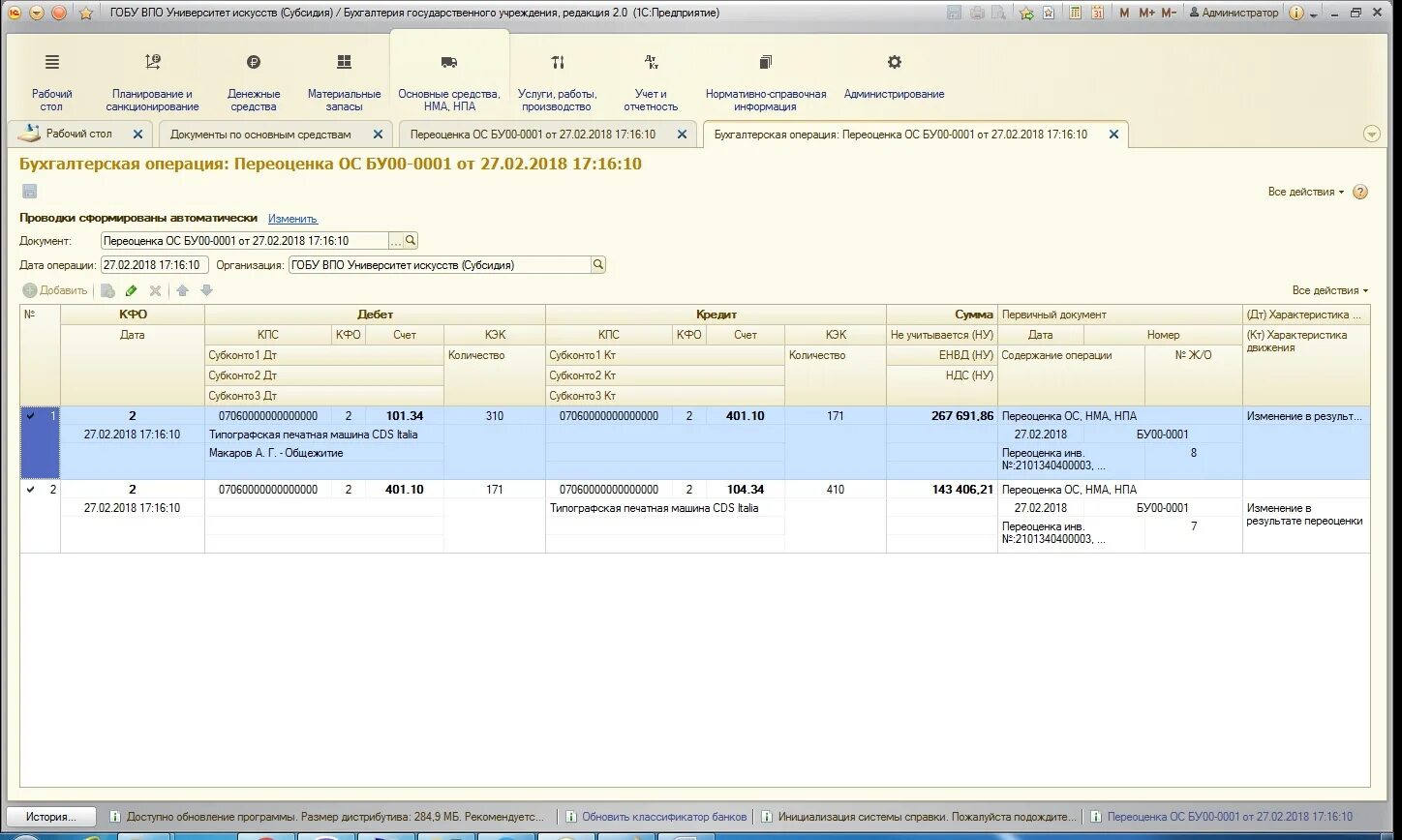
Task: Open Favorites star in title bar
Action: point(86,13)
